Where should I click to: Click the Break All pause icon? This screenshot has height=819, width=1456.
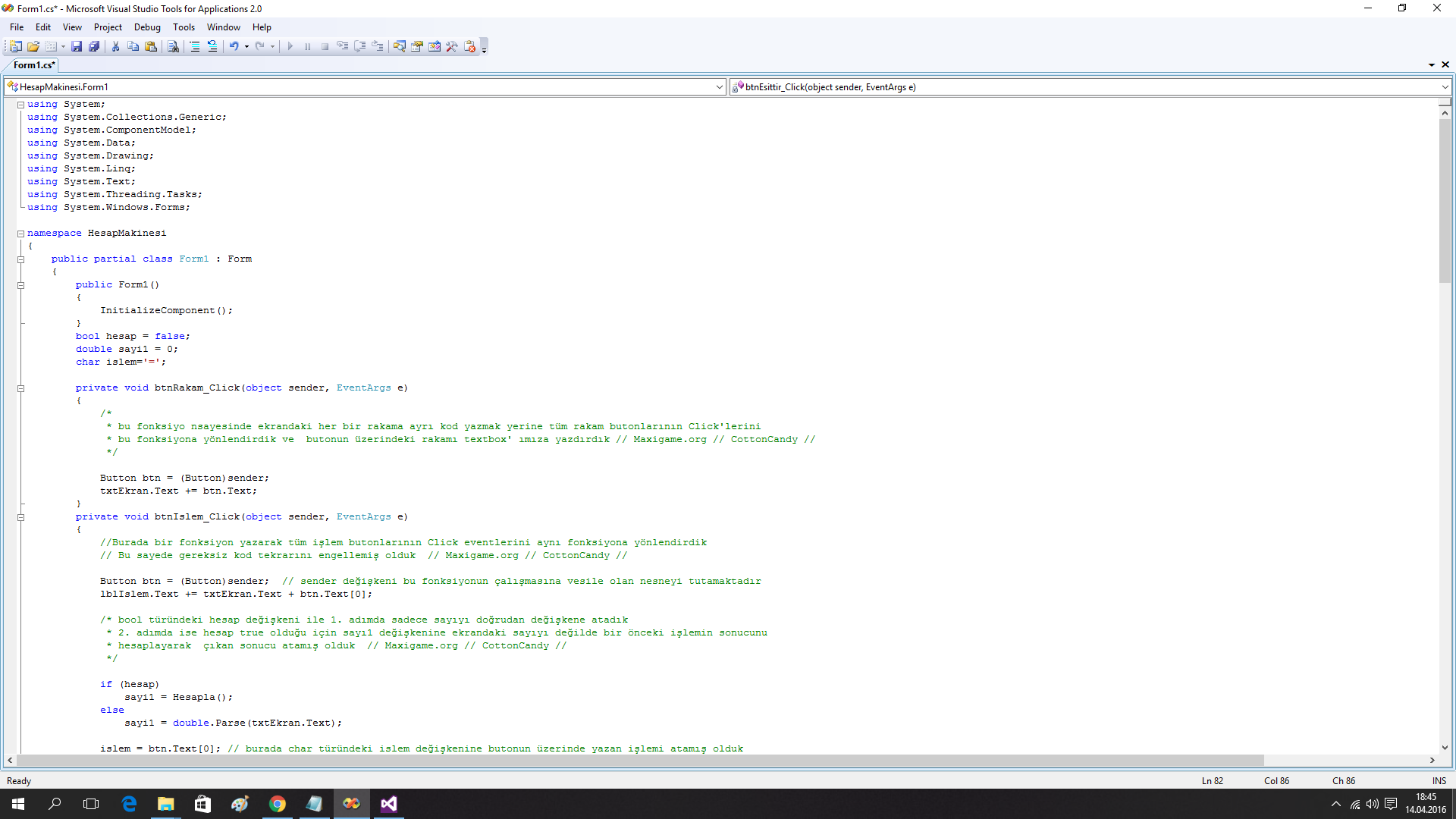pyautogui.click(x=308, y=46)
